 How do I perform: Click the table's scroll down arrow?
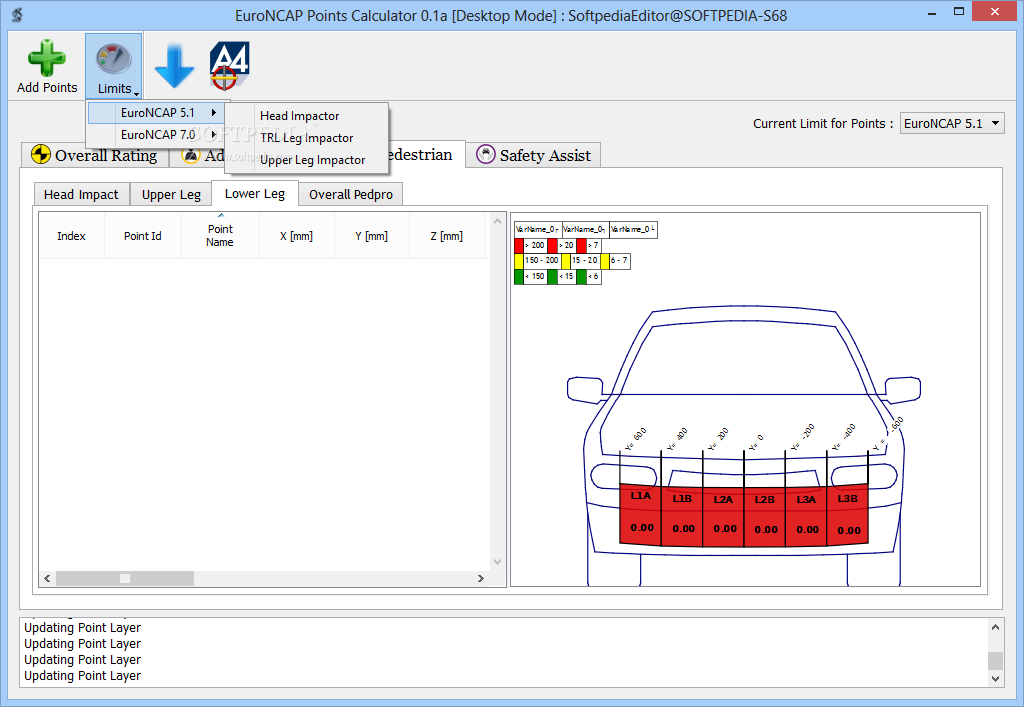[x=498, y=562]
